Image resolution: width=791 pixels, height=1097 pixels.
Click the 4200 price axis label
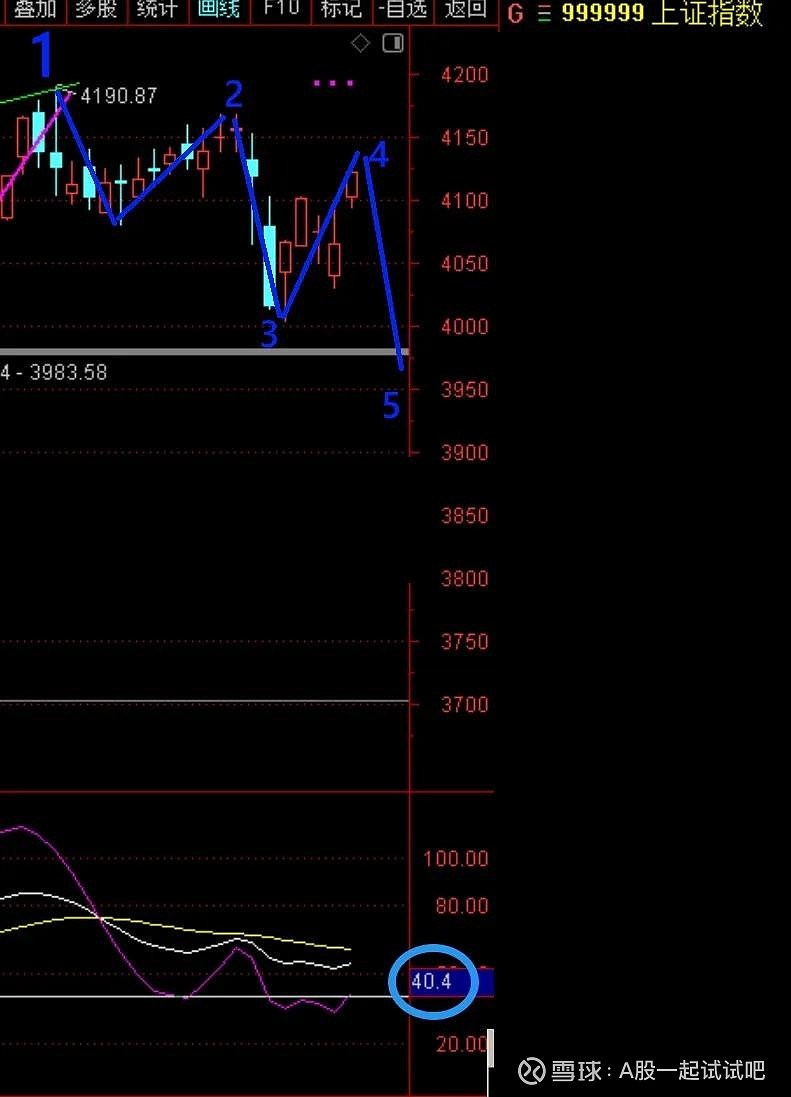(x=464, y=75)
